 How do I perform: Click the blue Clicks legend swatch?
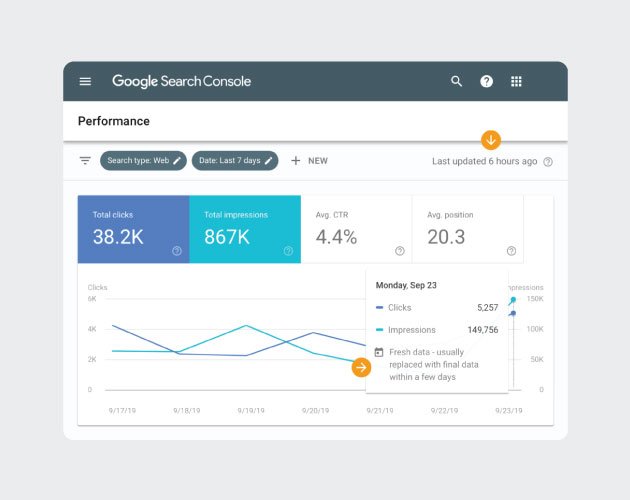coord(379,307)
